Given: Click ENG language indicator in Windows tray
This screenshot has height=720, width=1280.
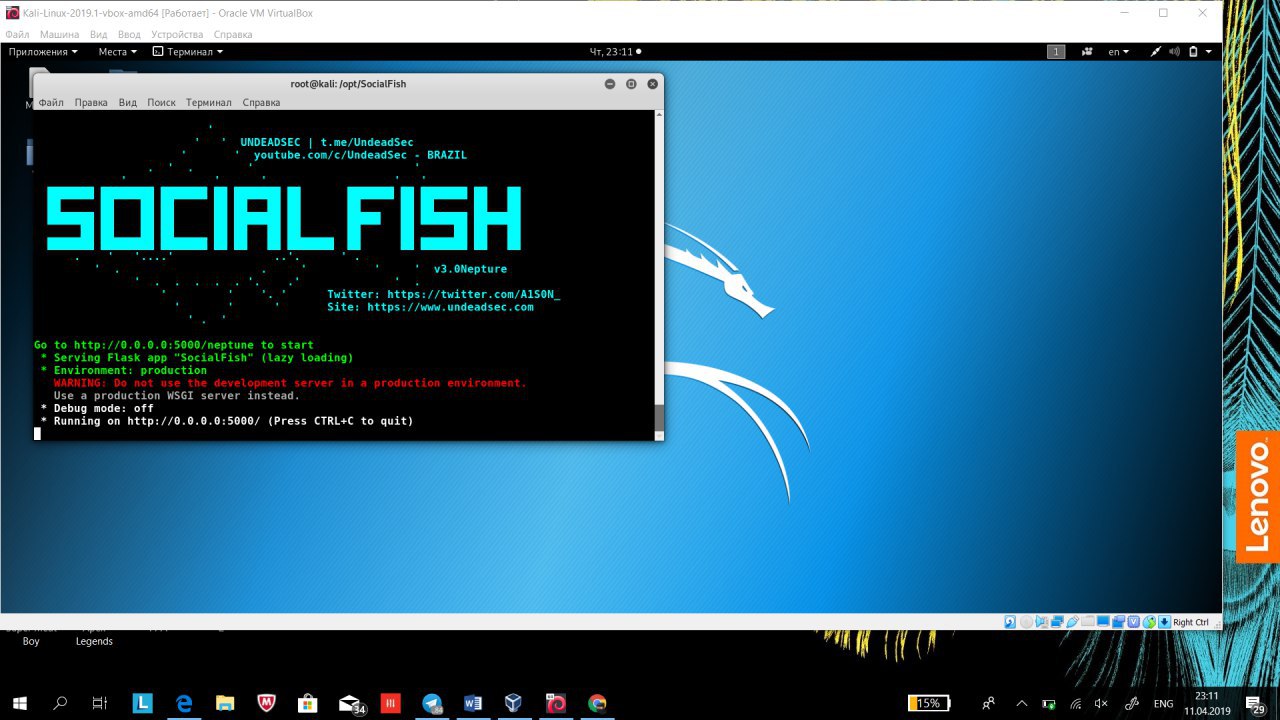Looking at the screenshot, I should pos(1163,703).
